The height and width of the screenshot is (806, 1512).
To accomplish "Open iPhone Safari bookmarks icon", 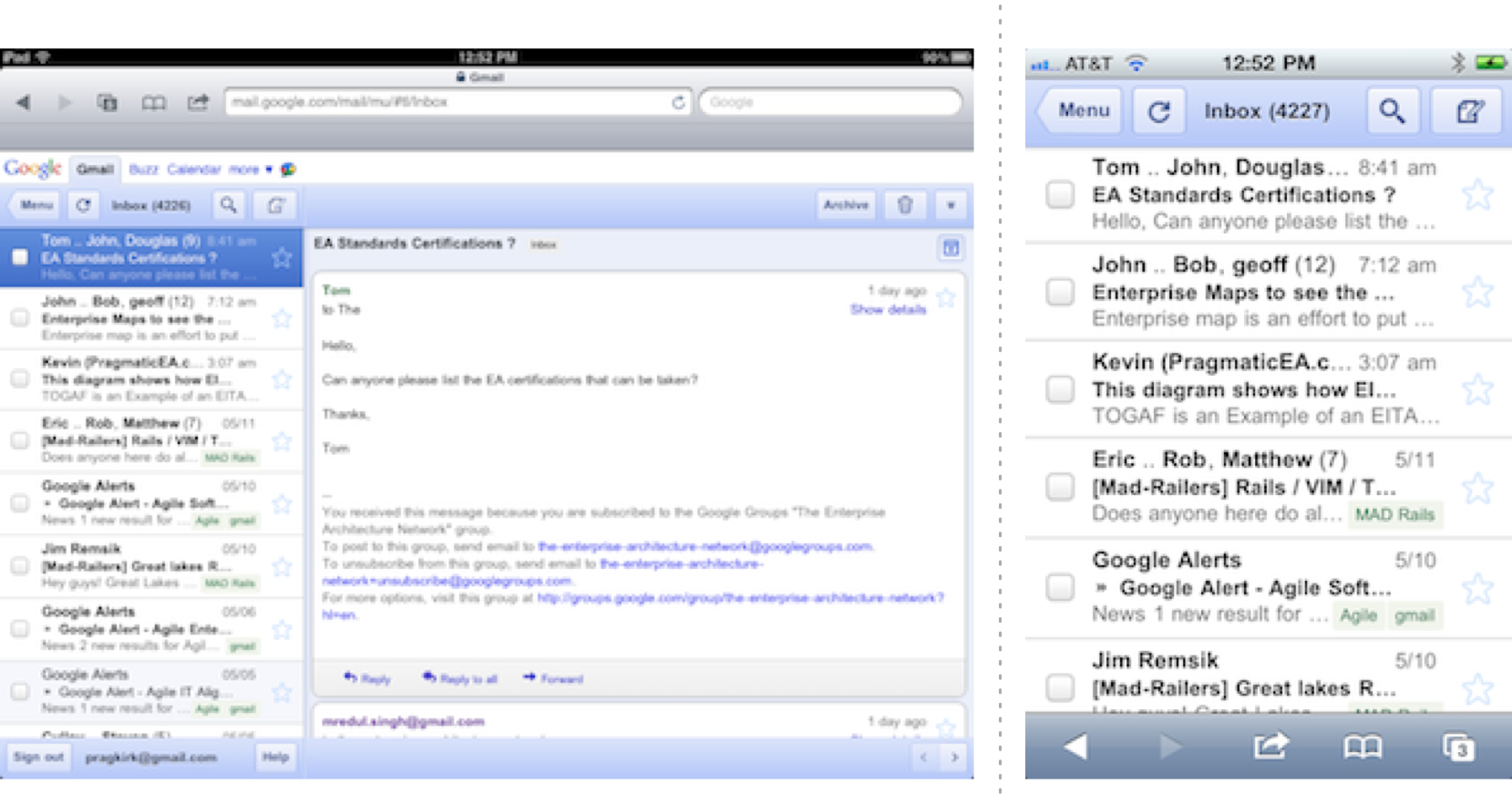I will (x=1363, y=748).
